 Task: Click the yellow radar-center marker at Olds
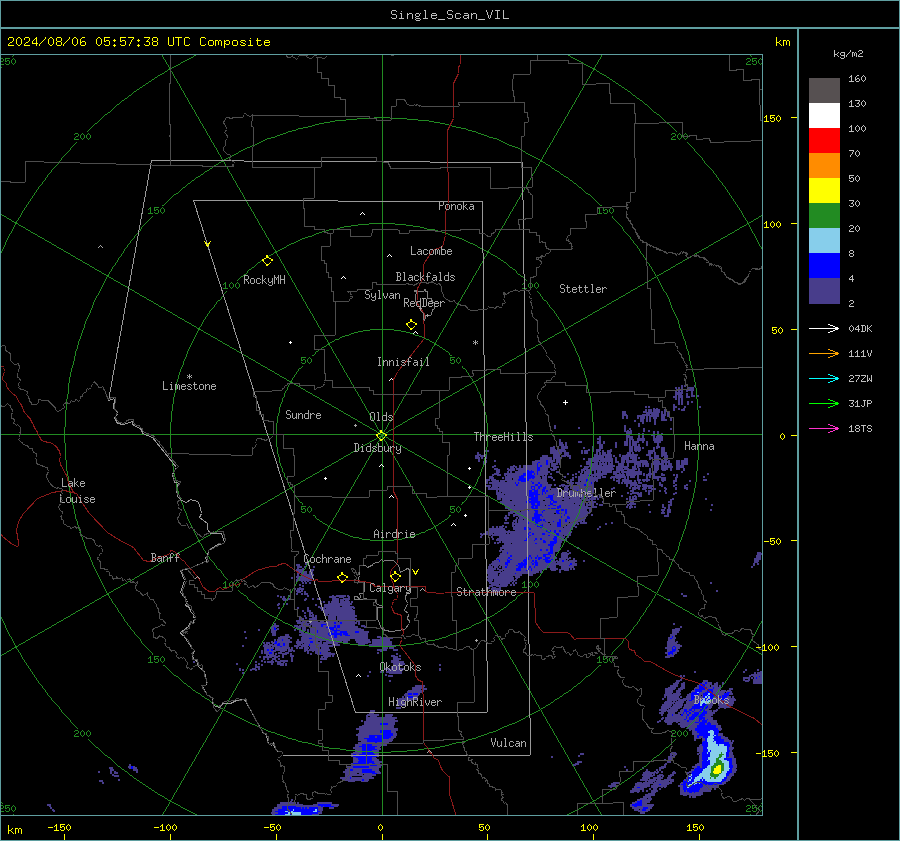click(x=381, y=436)
